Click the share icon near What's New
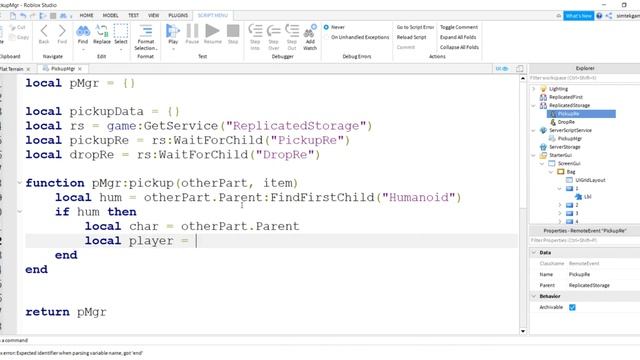640x360 pixels. [609, 16]
